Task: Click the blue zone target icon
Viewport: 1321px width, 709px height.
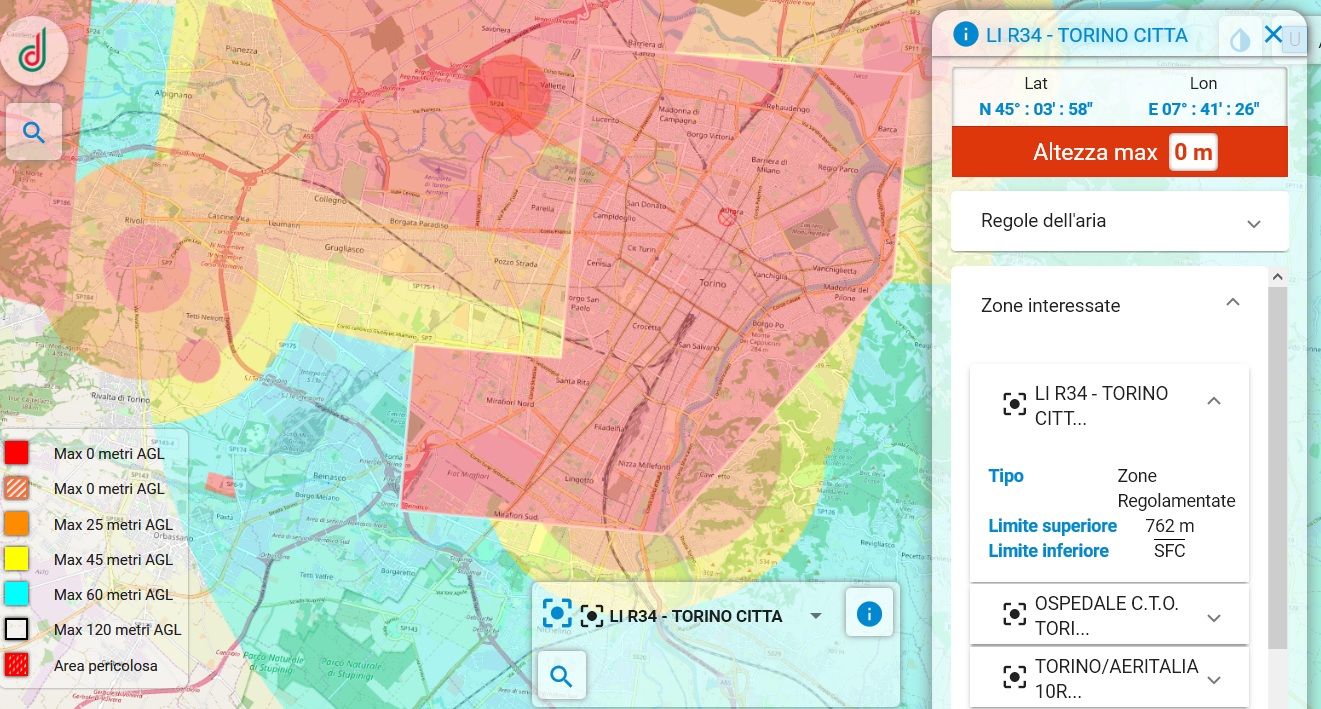Action: 557,614
